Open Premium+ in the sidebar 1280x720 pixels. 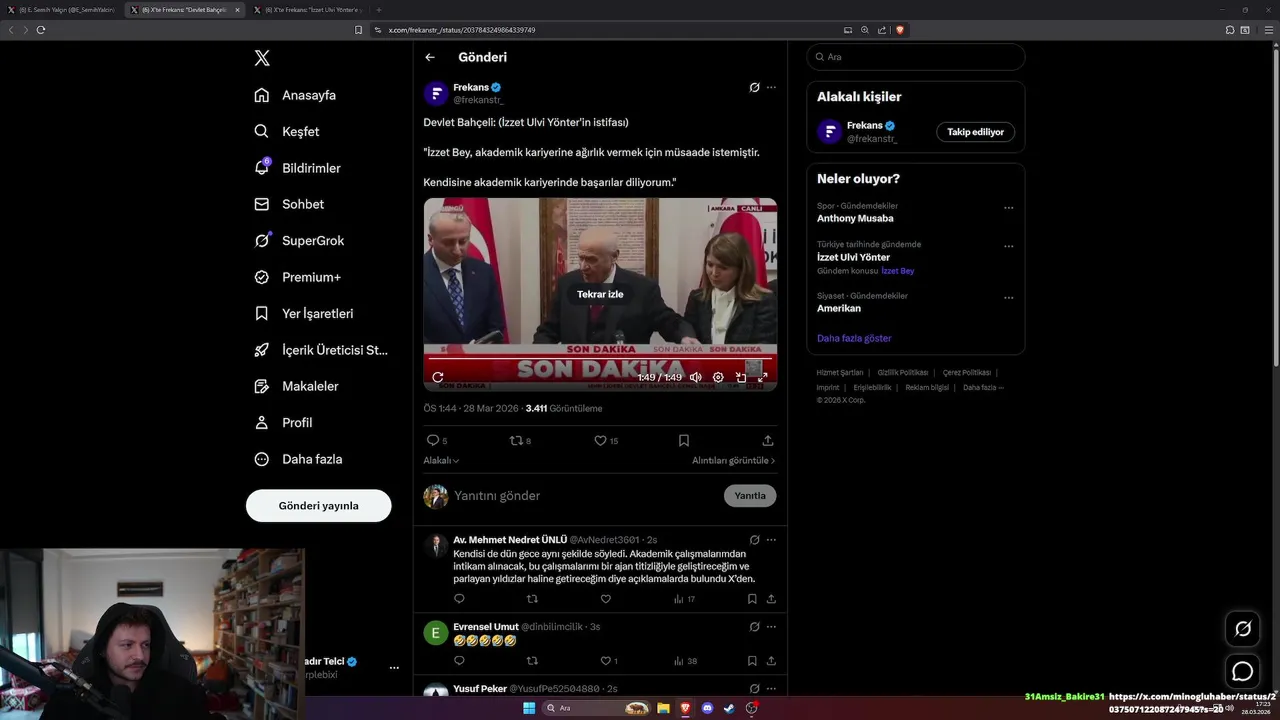click(x=297, y=277)
